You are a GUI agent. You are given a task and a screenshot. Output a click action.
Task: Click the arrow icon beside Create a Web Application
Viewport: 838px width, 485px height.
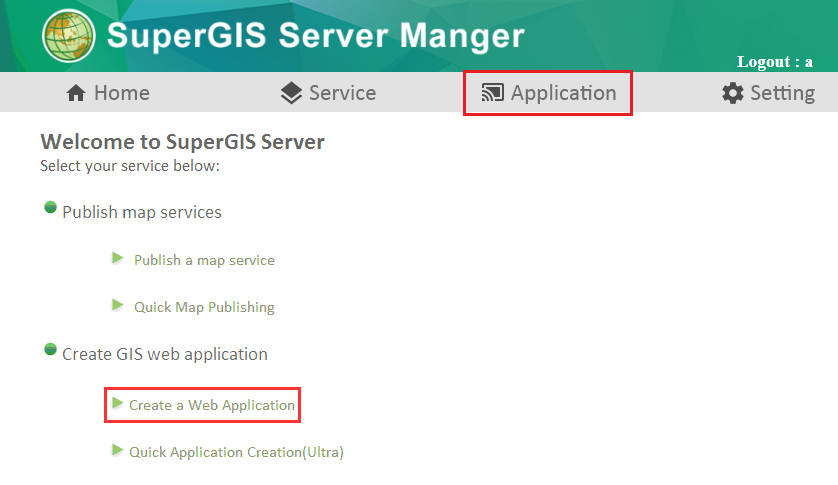point(118,403)
